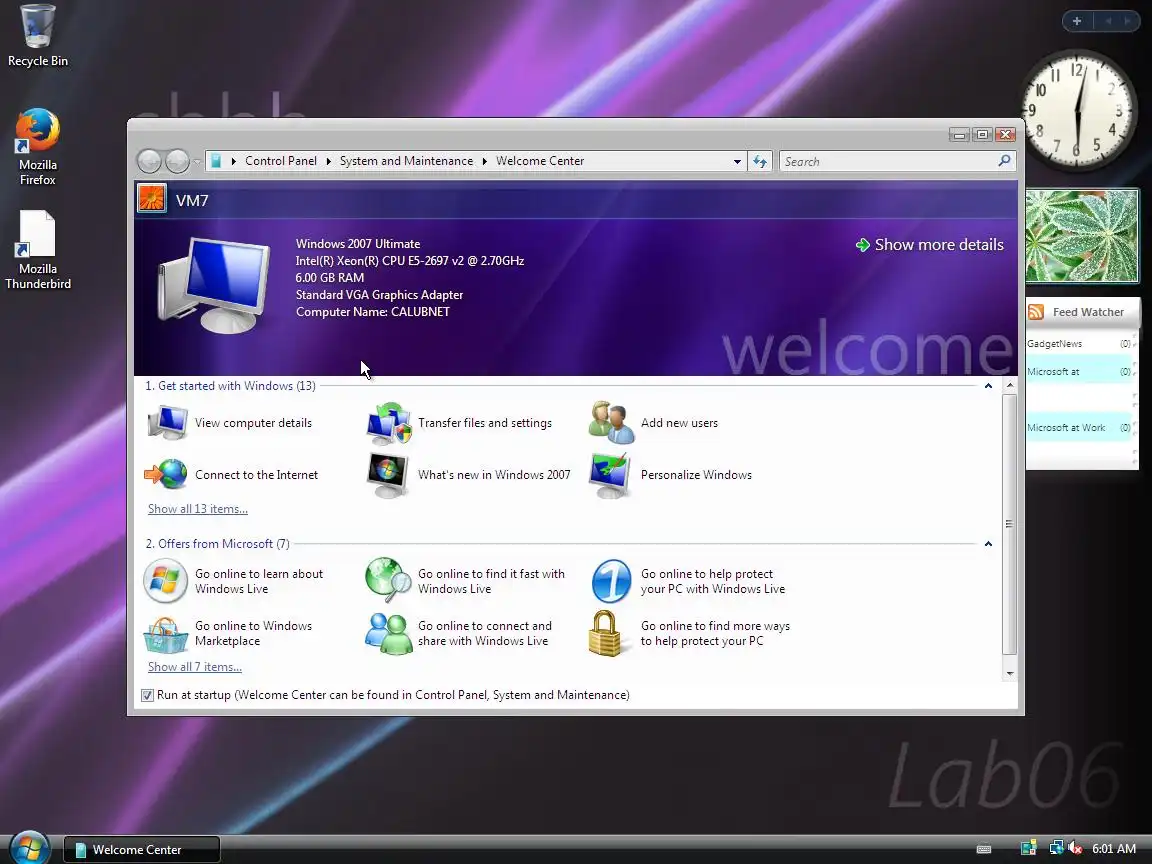Viewport: 1152px width, 864px height.
Task: Expand arrow after System and Maintenance breadcrumb
Action: (x=485, y=161)
